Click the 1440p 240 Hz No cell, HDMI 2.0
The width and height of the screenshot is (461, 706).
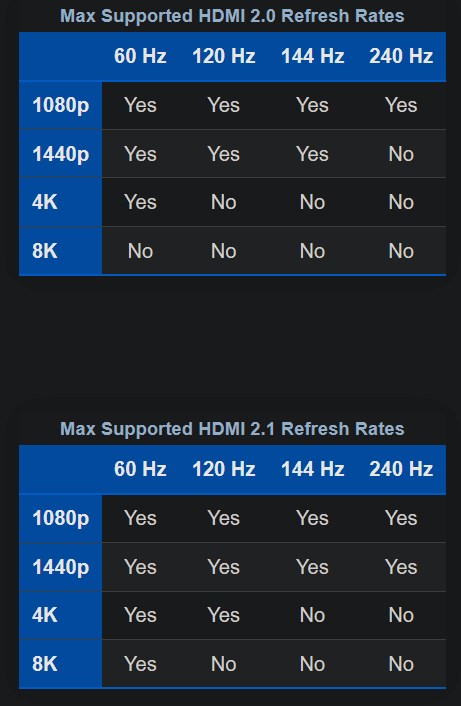pyautogui.click(x=401, y=154)
